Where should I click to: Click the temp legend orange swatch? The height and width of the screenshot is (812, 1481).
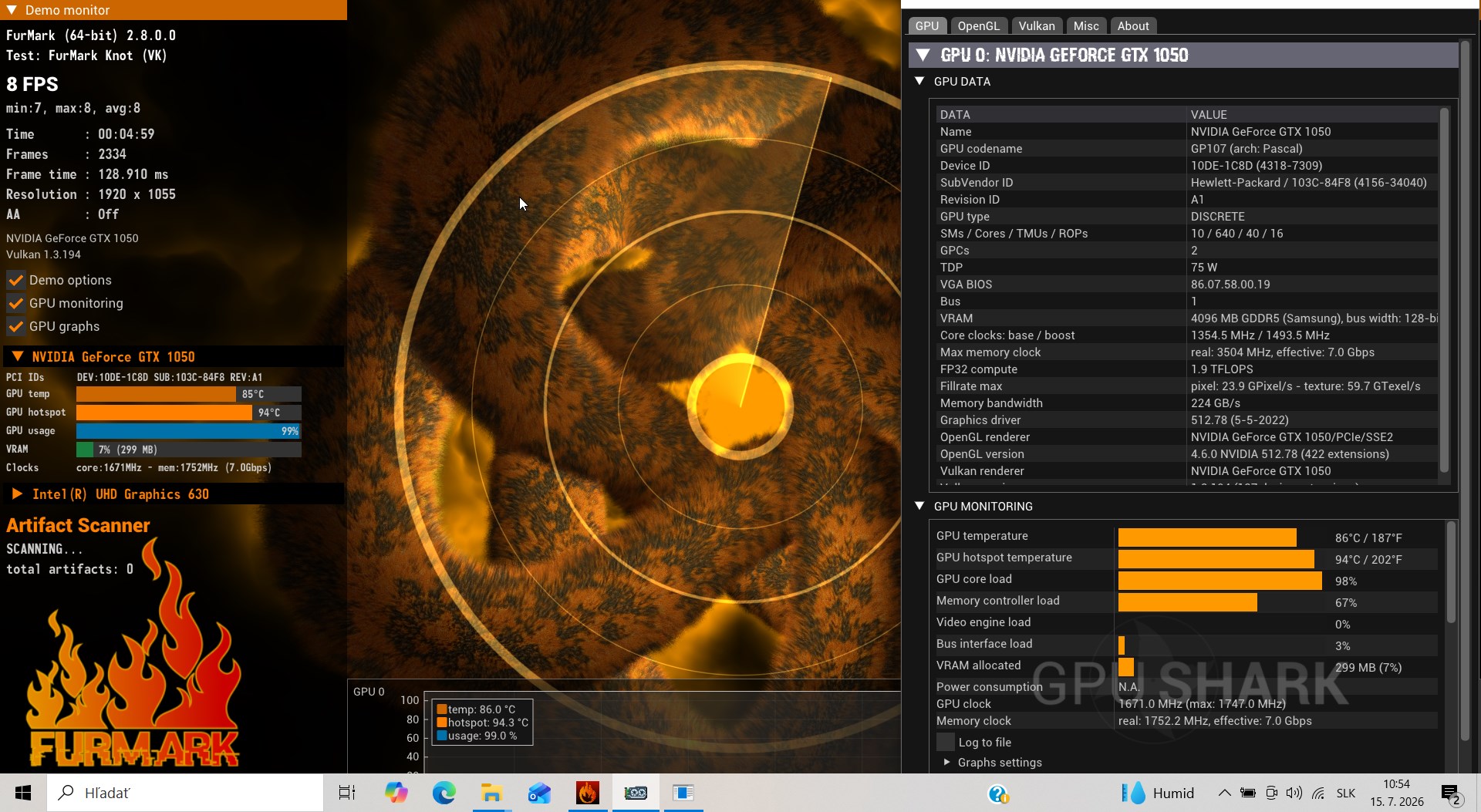(442, 709)
